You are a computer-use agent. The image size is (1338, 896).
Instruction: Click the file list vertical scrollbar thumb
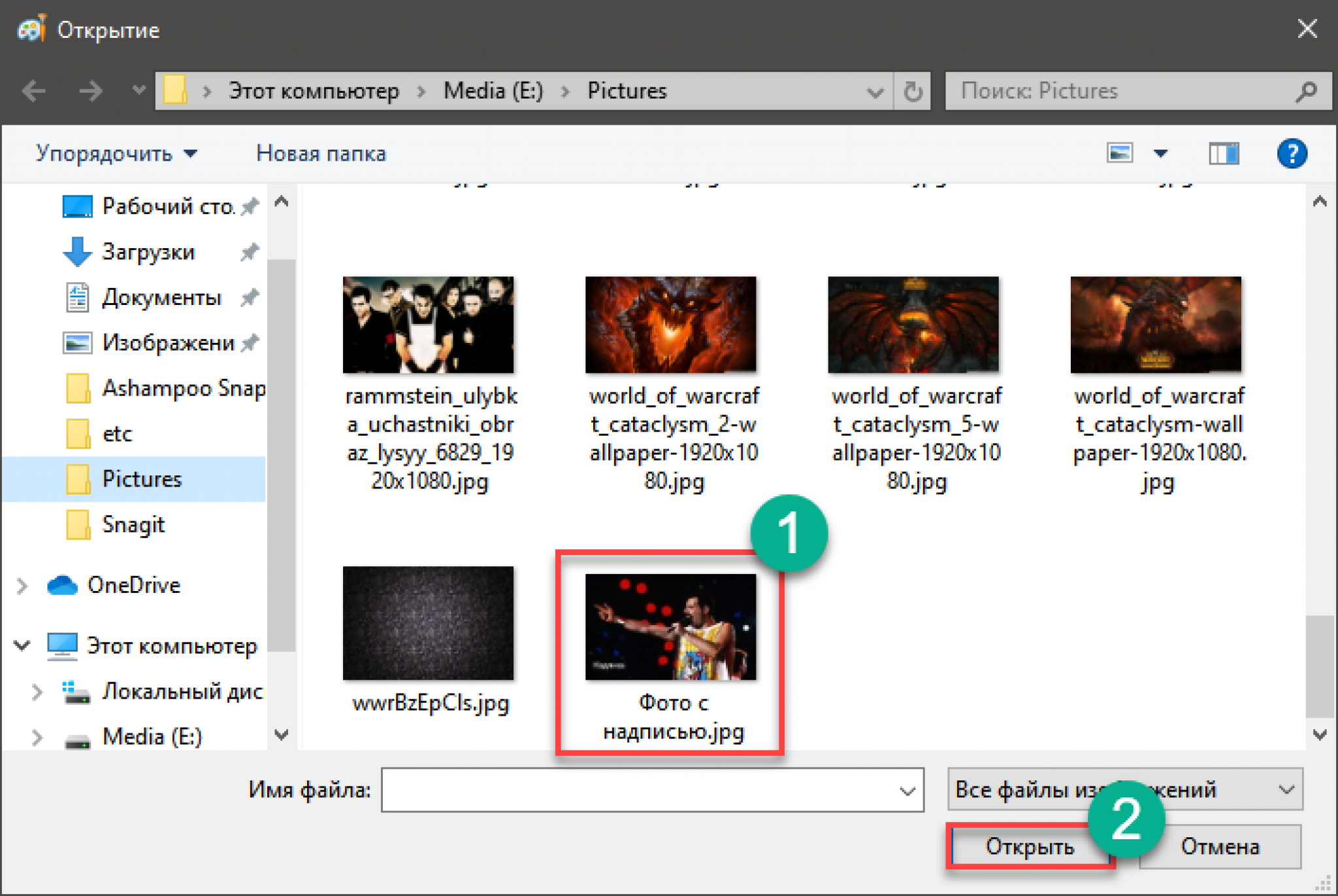[1319, 666]
